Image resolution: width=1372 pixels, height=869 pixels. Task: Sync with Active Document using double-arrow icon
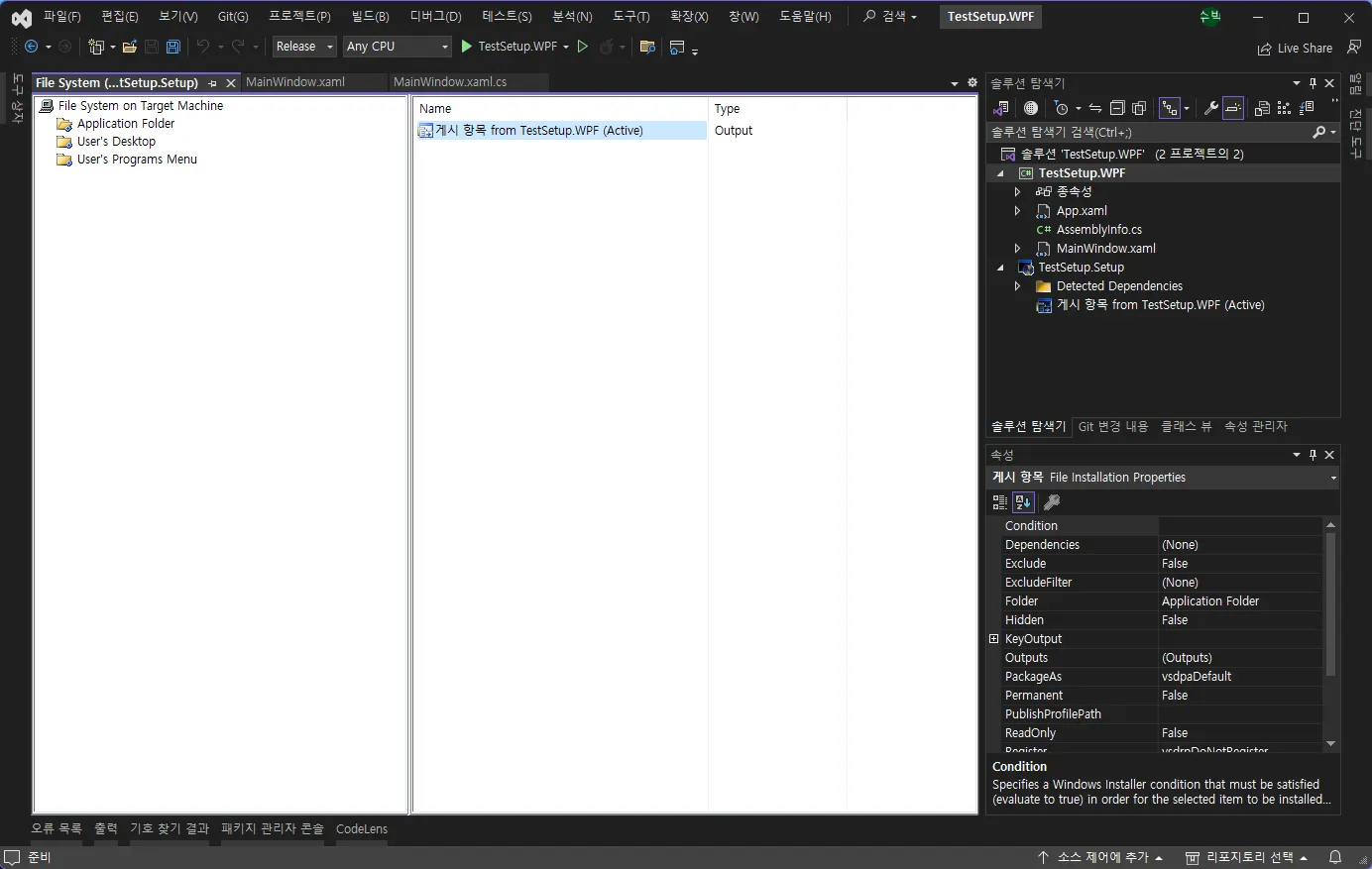click(x=1095, y=108)
